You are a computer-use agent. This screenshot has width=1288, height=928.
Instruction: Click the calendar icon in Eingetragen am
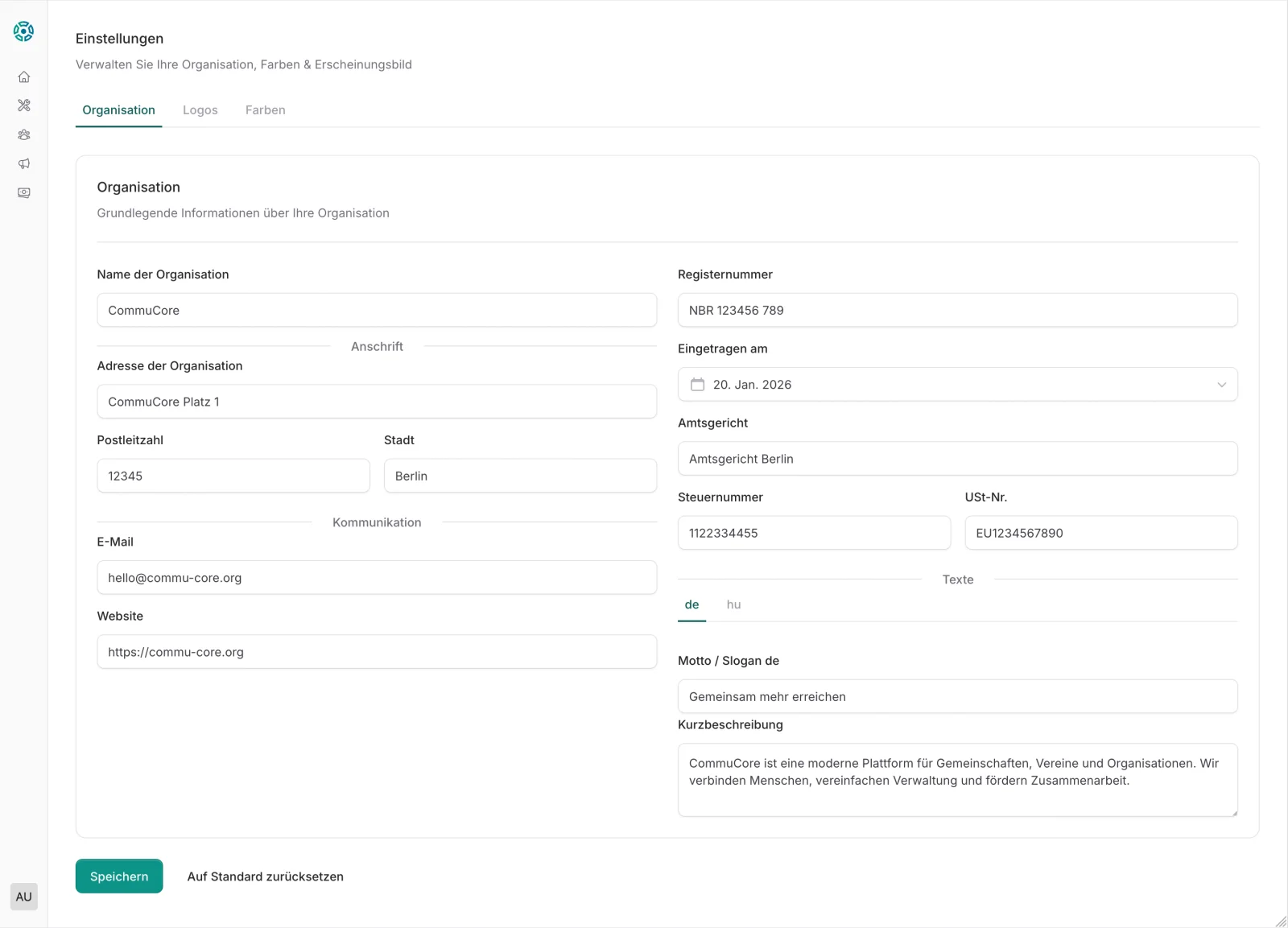tap(697, 384)
